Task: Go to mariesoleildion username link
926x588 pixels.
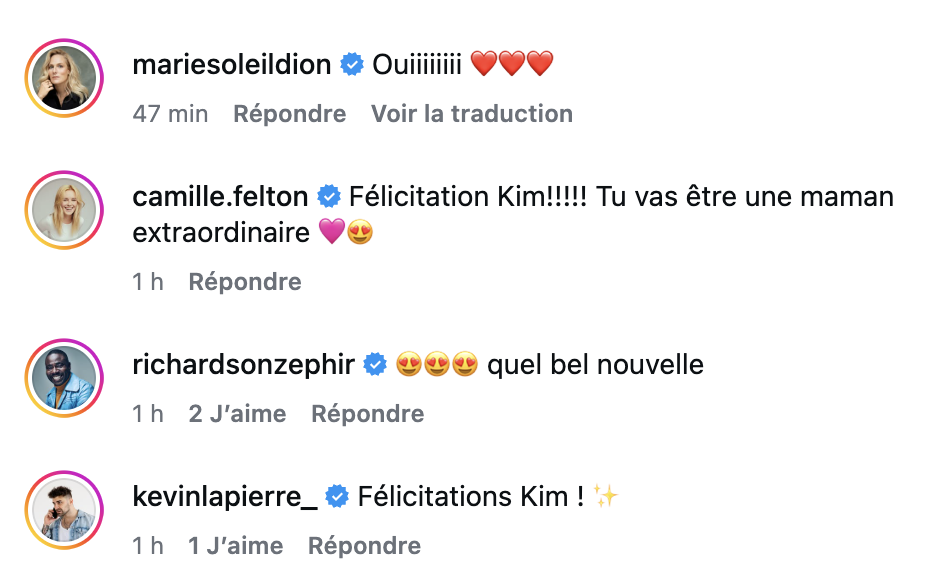Action: pyautogui.click(x=231, y=65)
